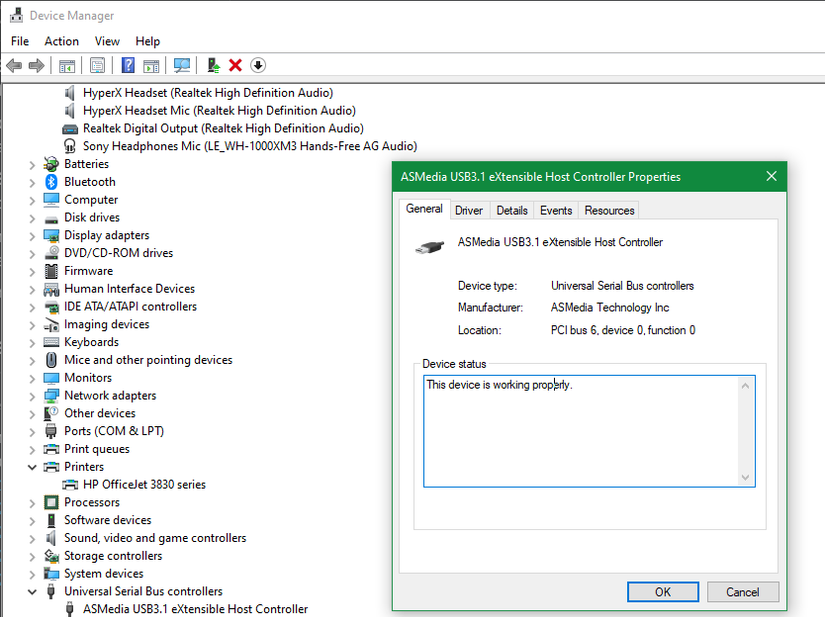Image resolution: width=825 pixels, height=617 pixels.
Task: Open Help documentation via the blue question mark icon
Action: tap(126, 65)
